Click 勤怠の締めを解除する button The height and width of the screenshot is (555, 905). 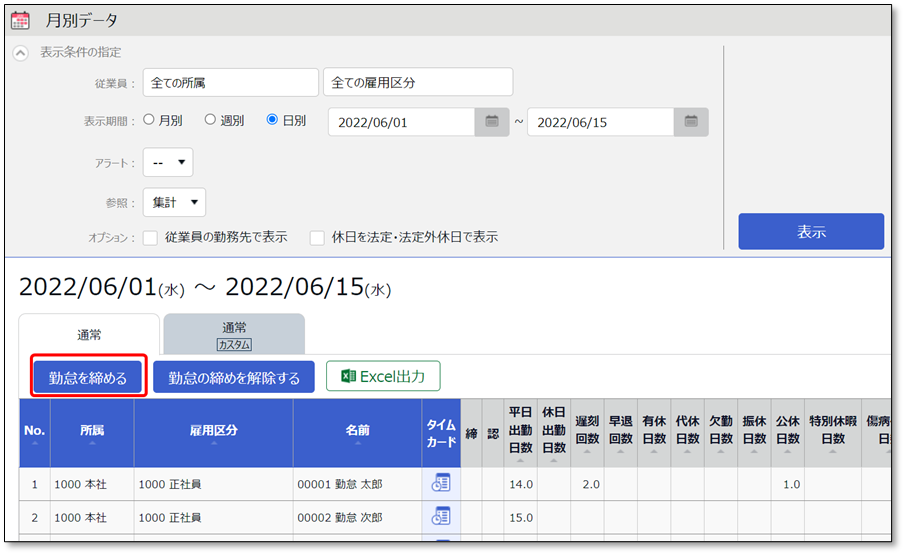click(234, 377)
